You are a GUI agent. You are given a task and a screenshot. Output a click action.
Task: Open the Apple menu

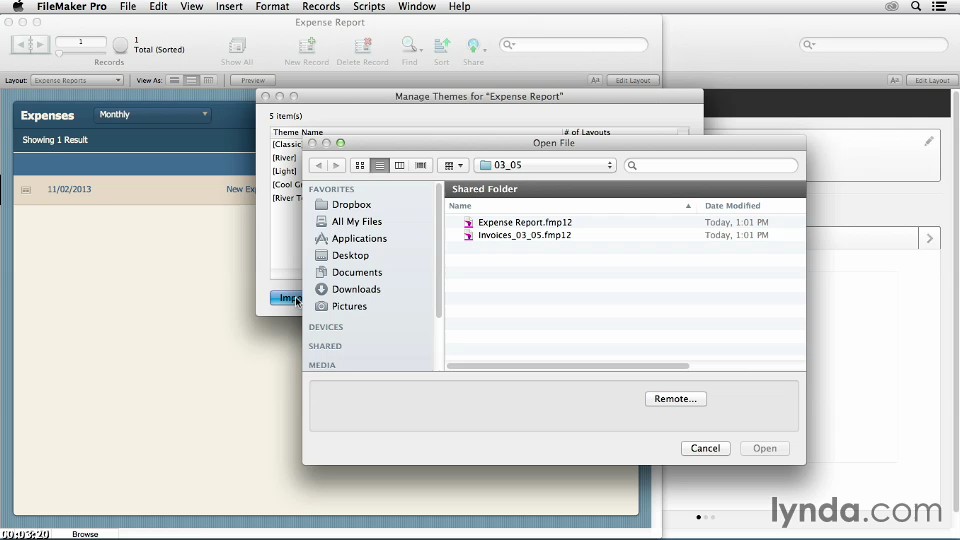pyautogui.click(x=18, y=6)
